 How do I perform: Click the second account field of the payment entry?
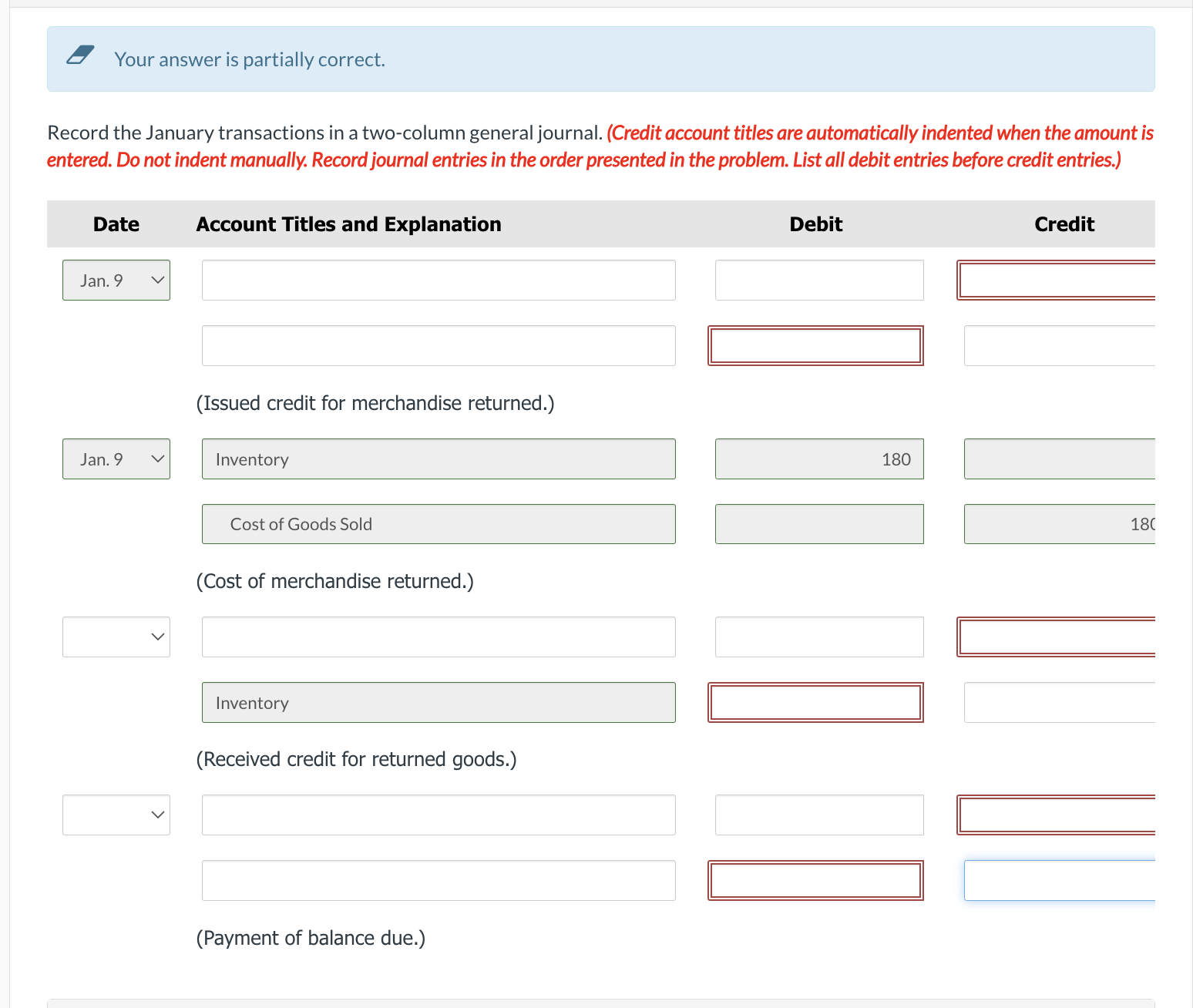[x=438, y=880]
